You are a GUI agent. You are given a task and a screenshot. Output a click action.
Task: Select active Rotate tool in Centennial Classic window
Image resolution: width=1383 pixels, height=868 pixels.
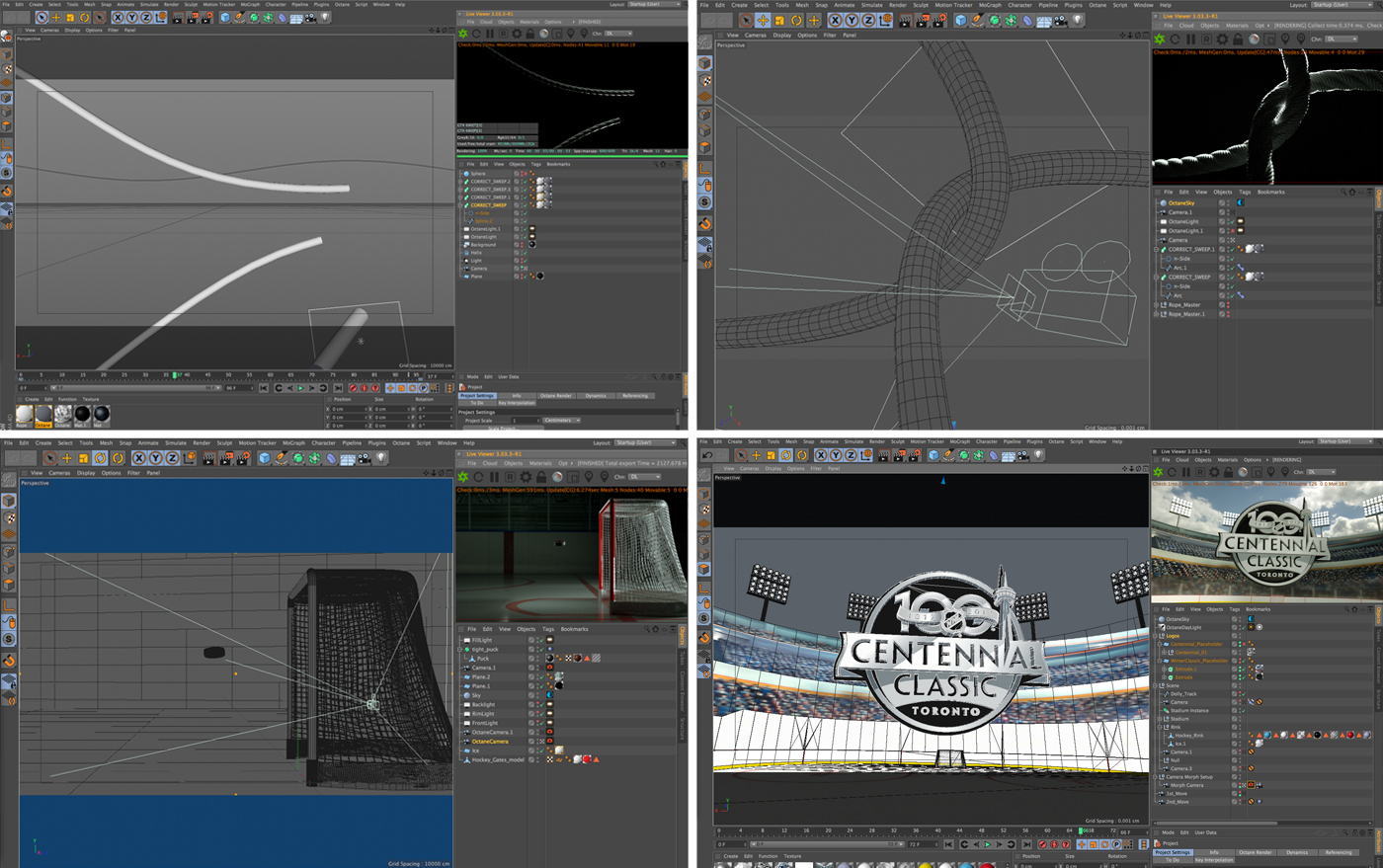(x=786, y=455)
